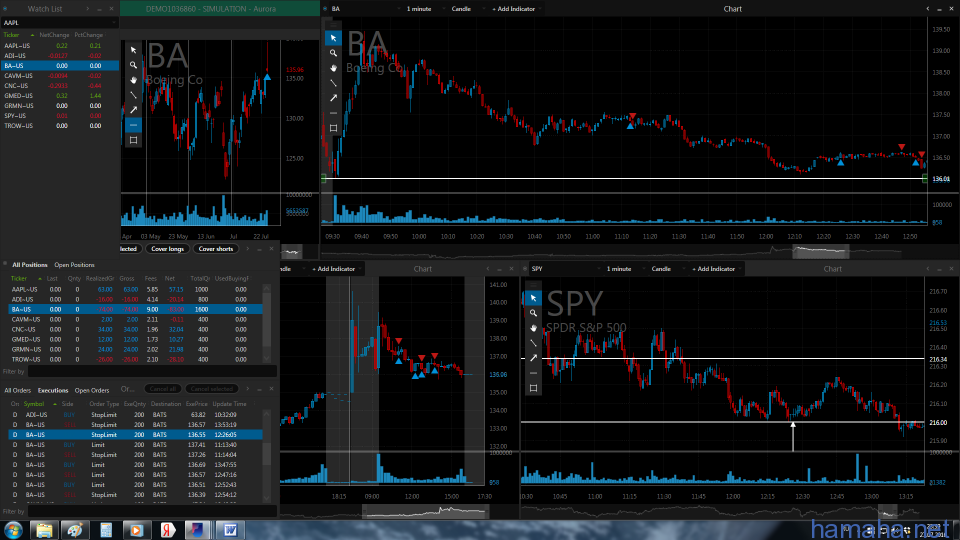This screenshot has height=540, width=960.
Task: Select zoom magnifier tool in SPY chart toolbar
Action: point(533,313)
